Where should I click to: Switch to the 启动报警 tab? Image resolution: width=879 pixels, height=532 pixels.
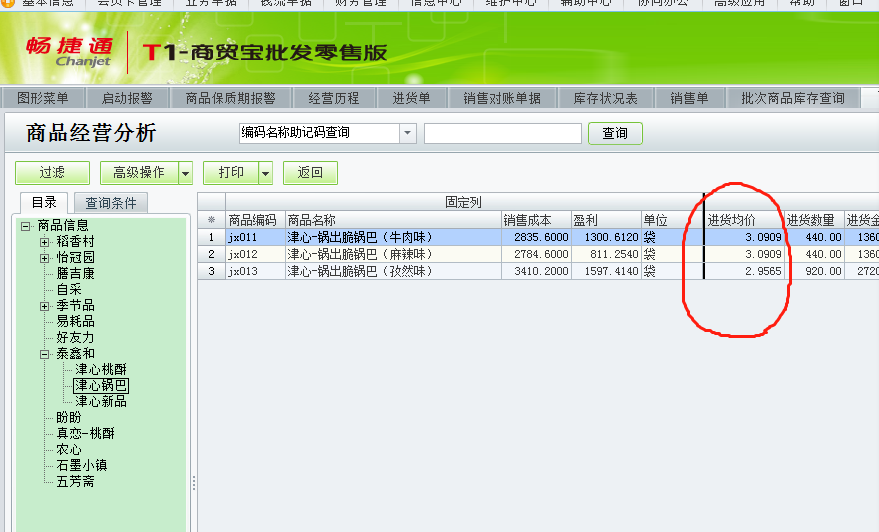(x=127, y=98)
